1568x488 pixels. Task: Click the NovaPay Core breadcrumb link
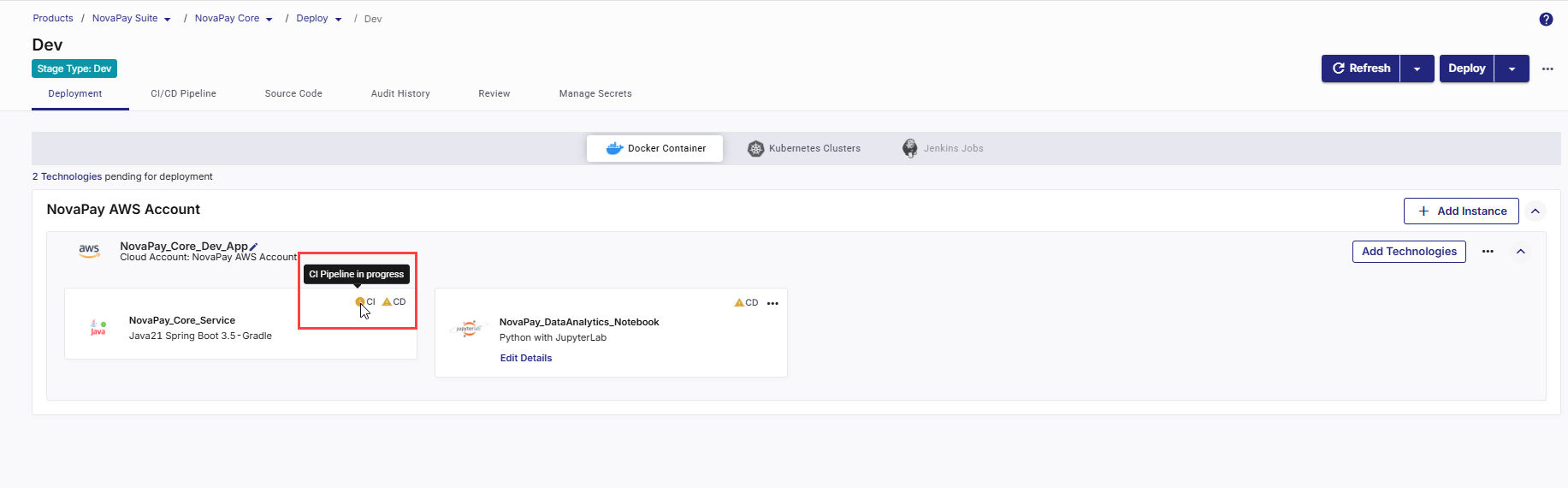227,18
